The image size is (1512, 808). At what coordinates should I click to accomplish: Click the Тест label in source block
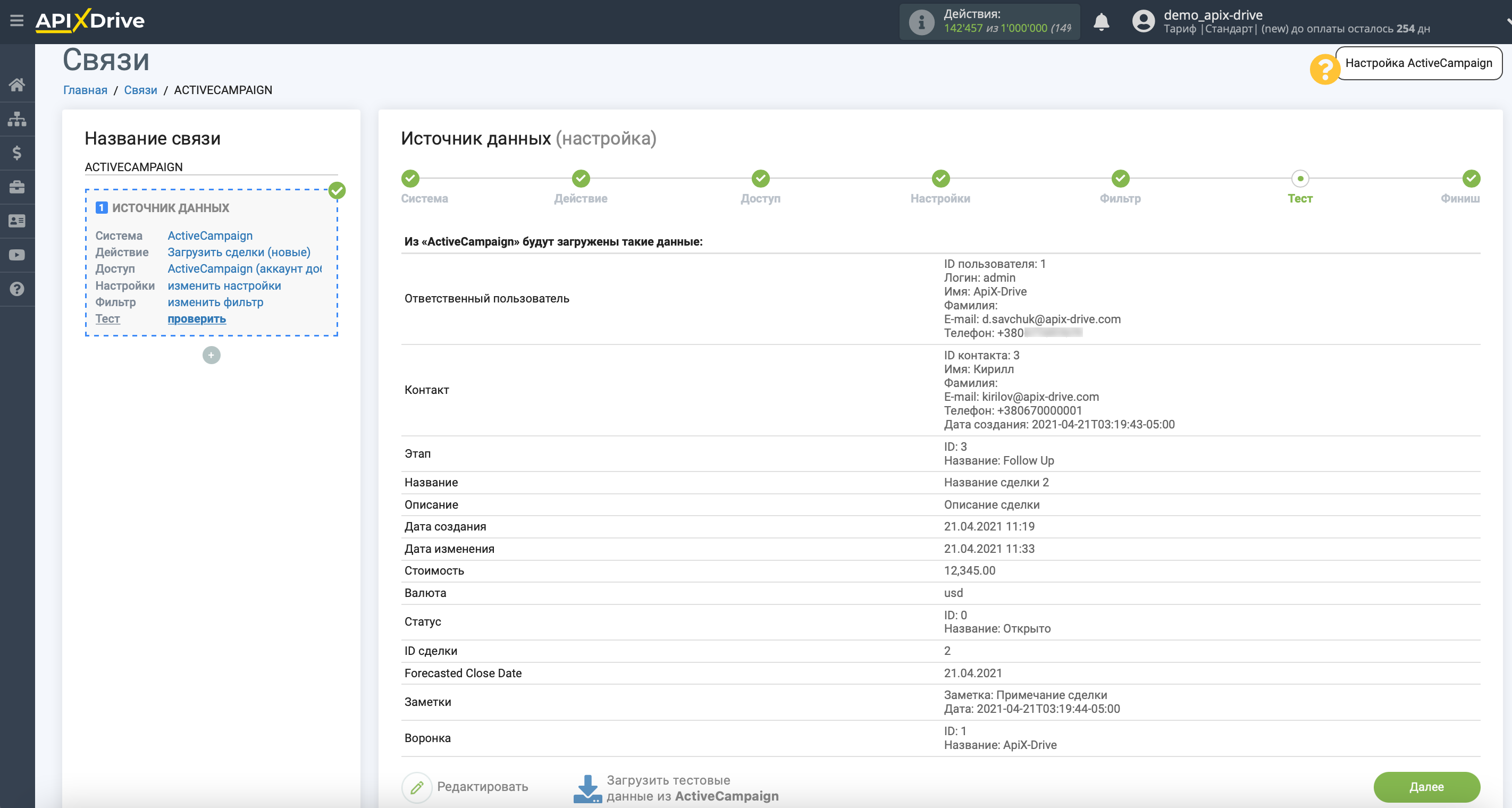tap(107, 318)
